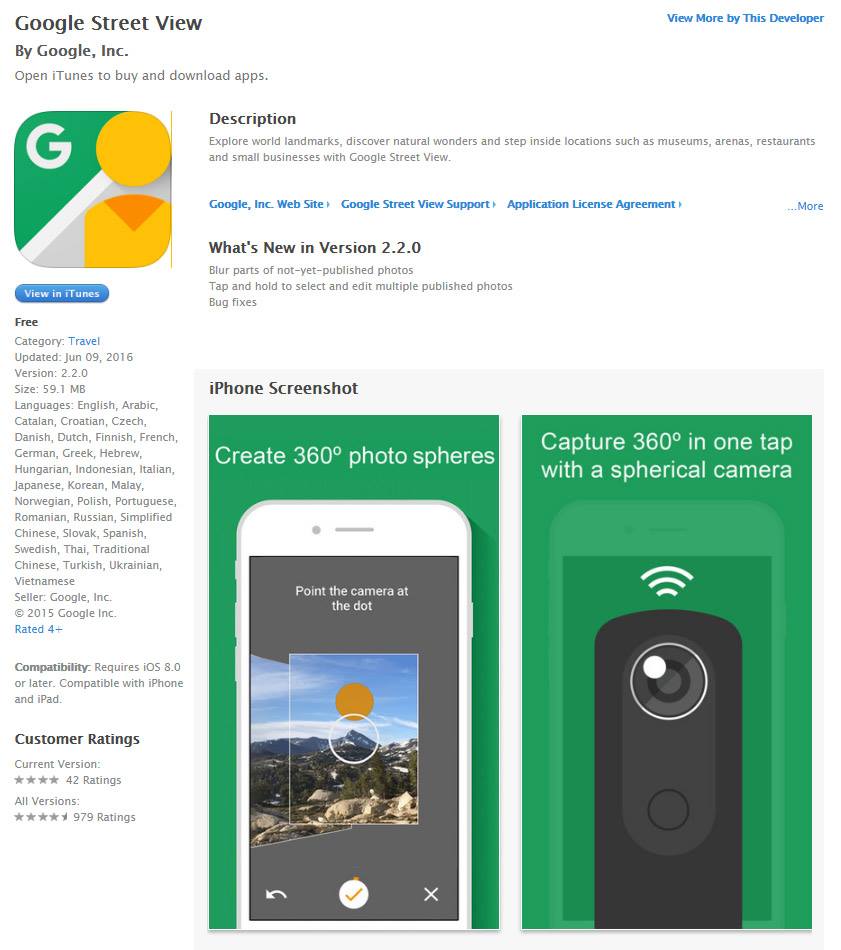Click View in iTunes button

62,293
